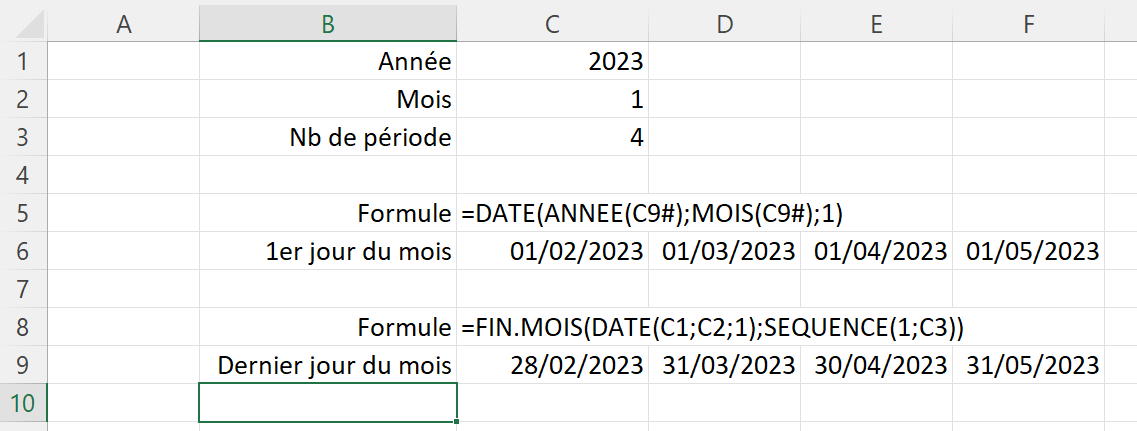The width and height of the screenshot is (1137, 431).
Task: Select the Mois label cell
Action: (328, 100)
